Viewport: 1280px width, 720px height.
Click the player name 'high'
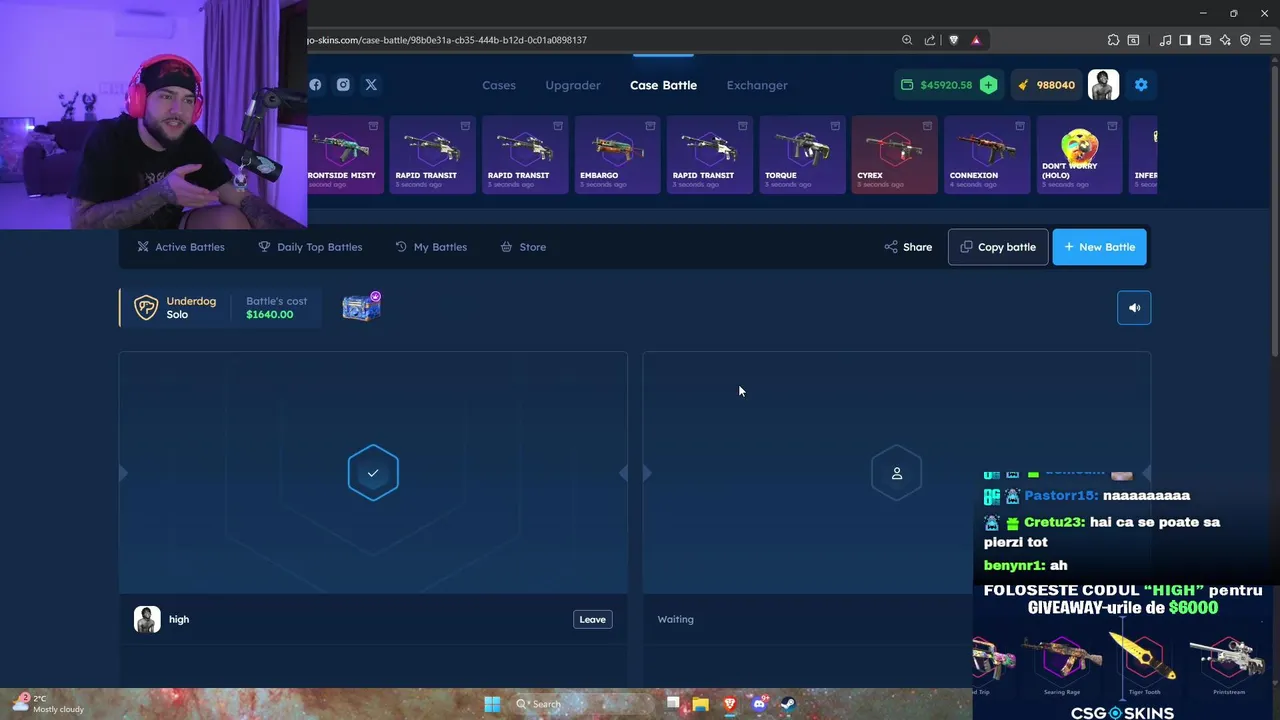pyautogui.click(x=179, y=619)
